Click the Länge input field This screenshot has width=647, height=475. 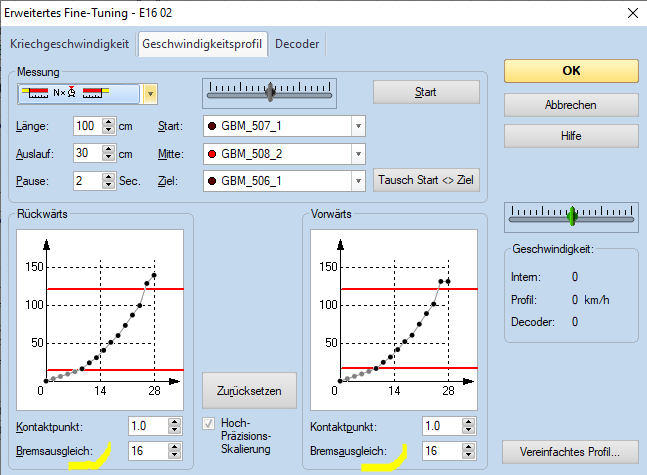88,126
